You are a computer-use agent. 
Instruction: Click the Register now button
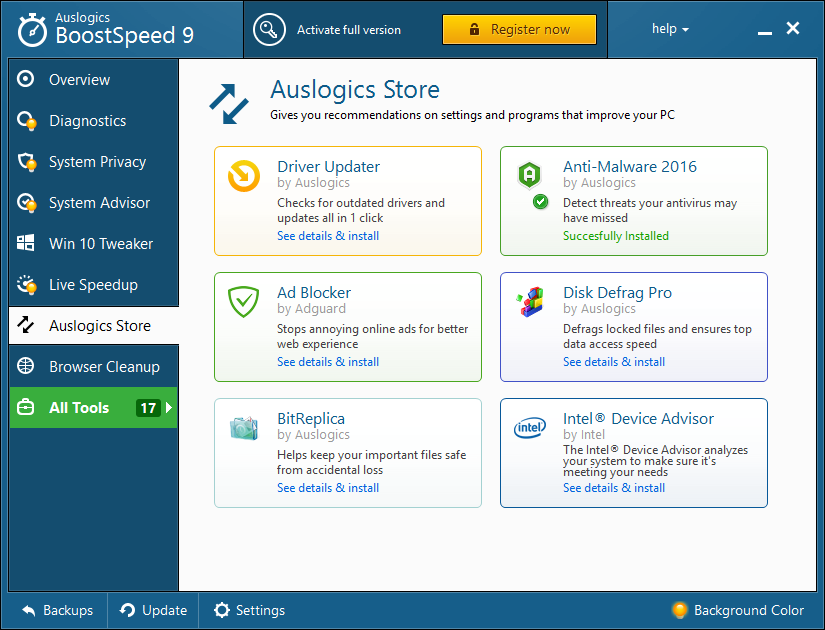[x=519, y=29]
